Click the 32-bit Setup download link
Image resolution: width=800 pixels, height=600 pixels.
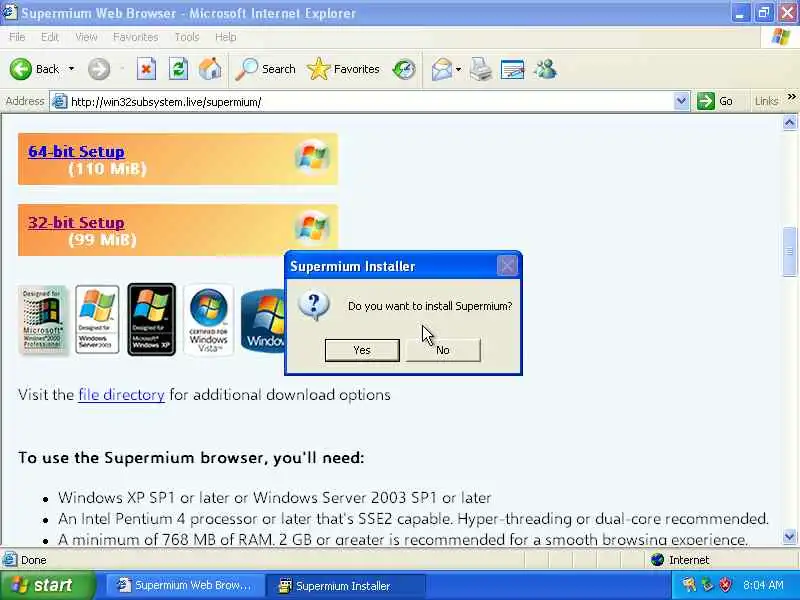click(76, 222)
